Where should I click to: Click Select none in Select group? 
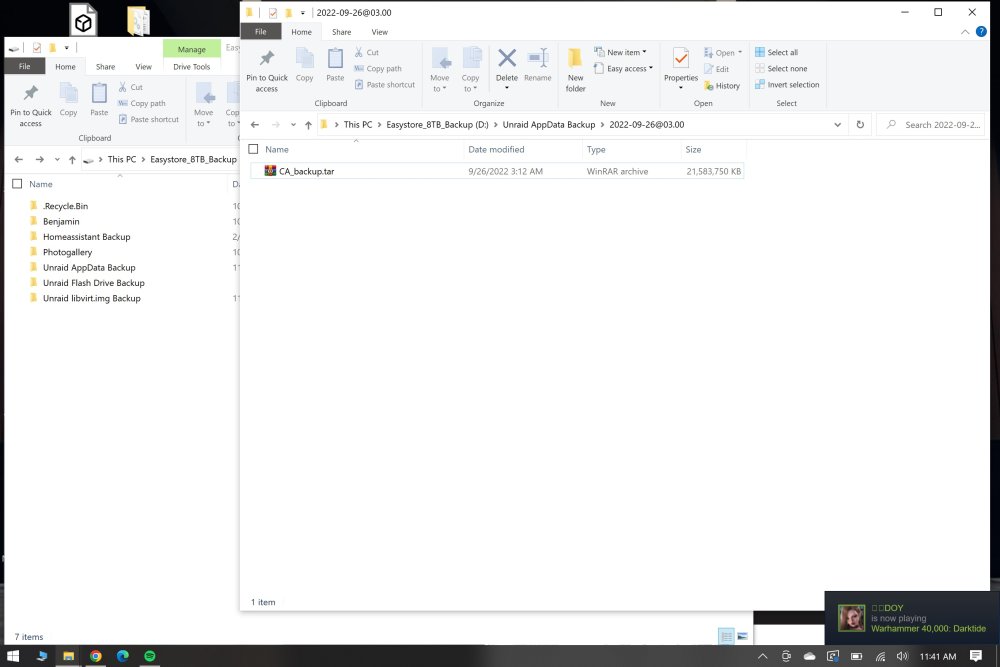[781, 68]
